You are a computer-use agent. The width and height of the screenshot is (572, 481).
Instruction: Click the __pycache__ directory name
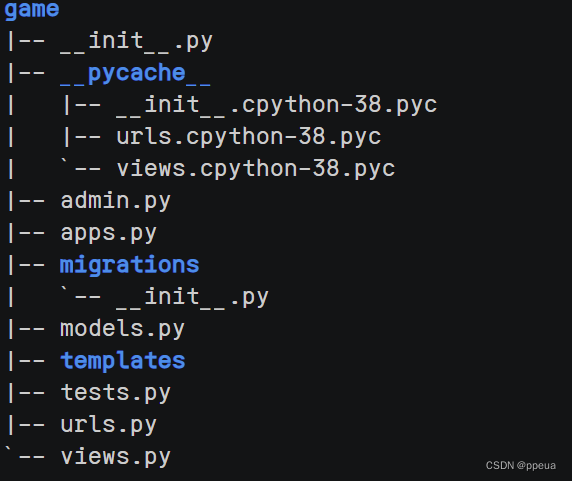point(135,74)
